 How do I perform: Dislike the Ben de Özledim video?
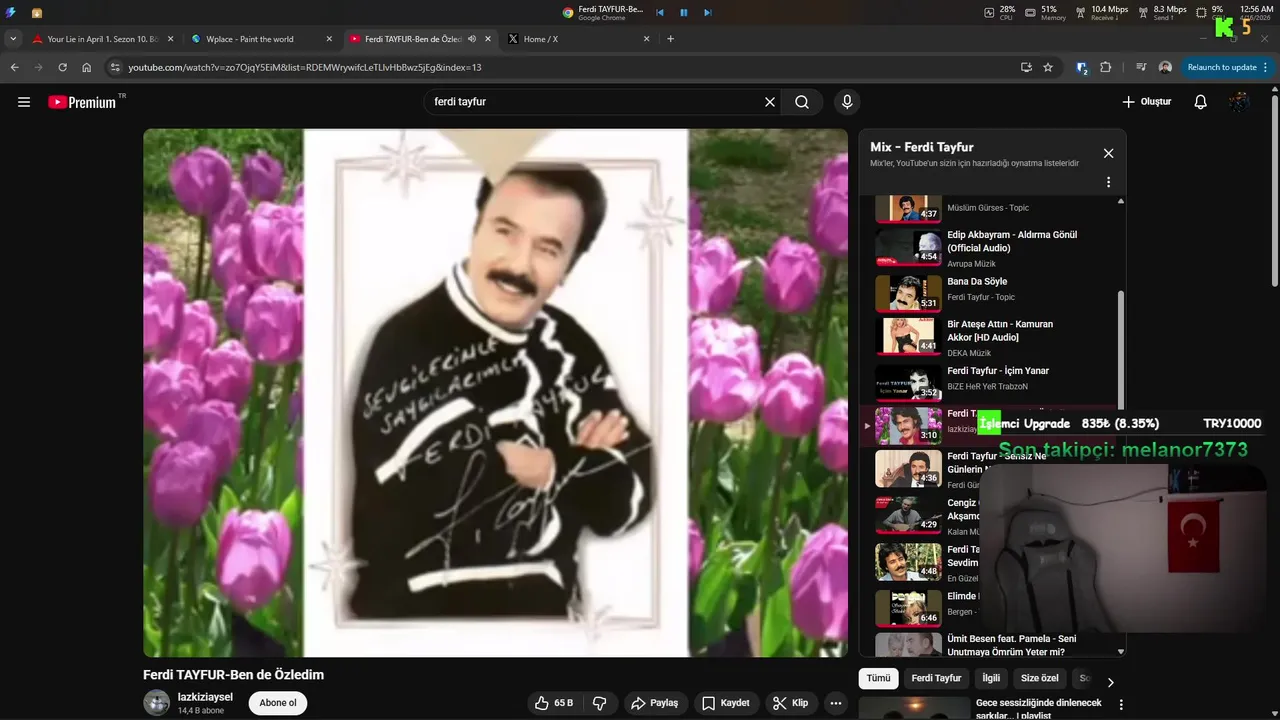600,703
